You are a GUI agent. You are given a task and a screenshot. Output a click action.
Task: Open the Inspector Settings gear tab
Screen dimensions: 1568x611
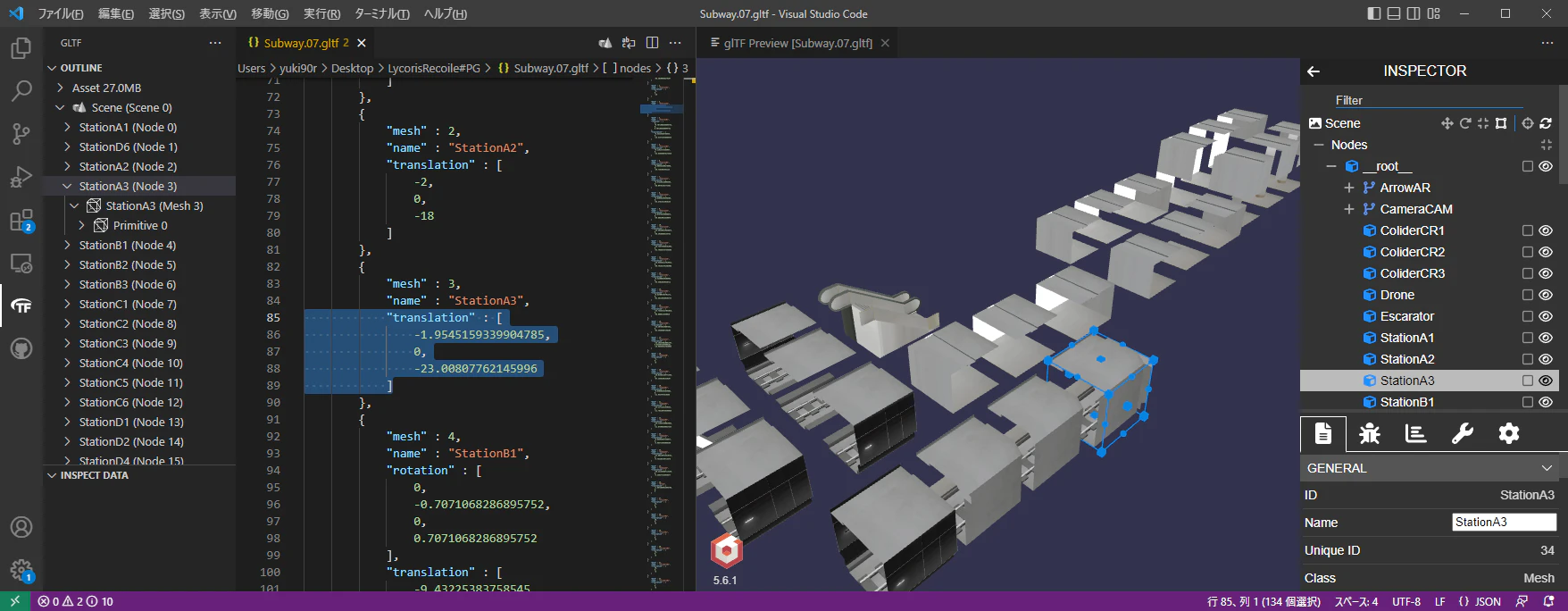[x=1509, y=434]
